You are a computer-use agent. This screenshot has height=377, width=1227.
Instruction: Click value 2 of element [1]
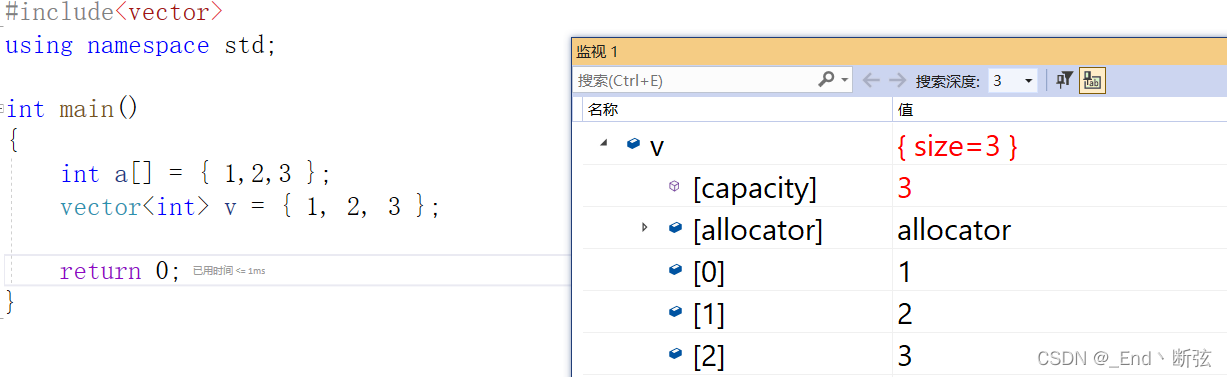[905, 314]
